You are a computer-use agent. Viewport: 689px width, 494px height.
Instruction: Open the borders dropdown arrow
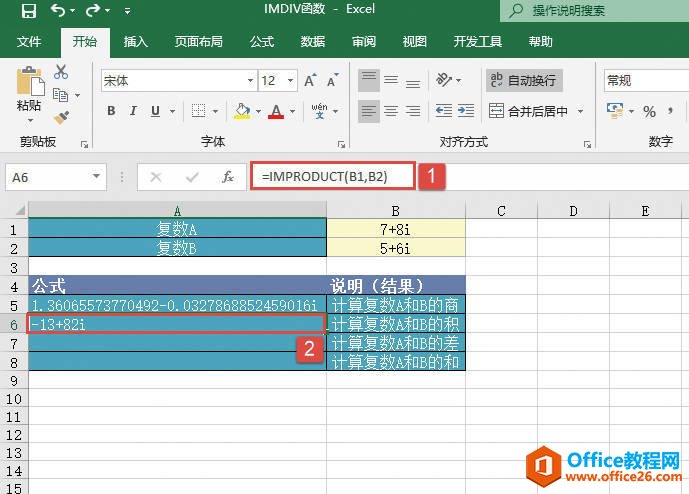click(x=215, y=111)
